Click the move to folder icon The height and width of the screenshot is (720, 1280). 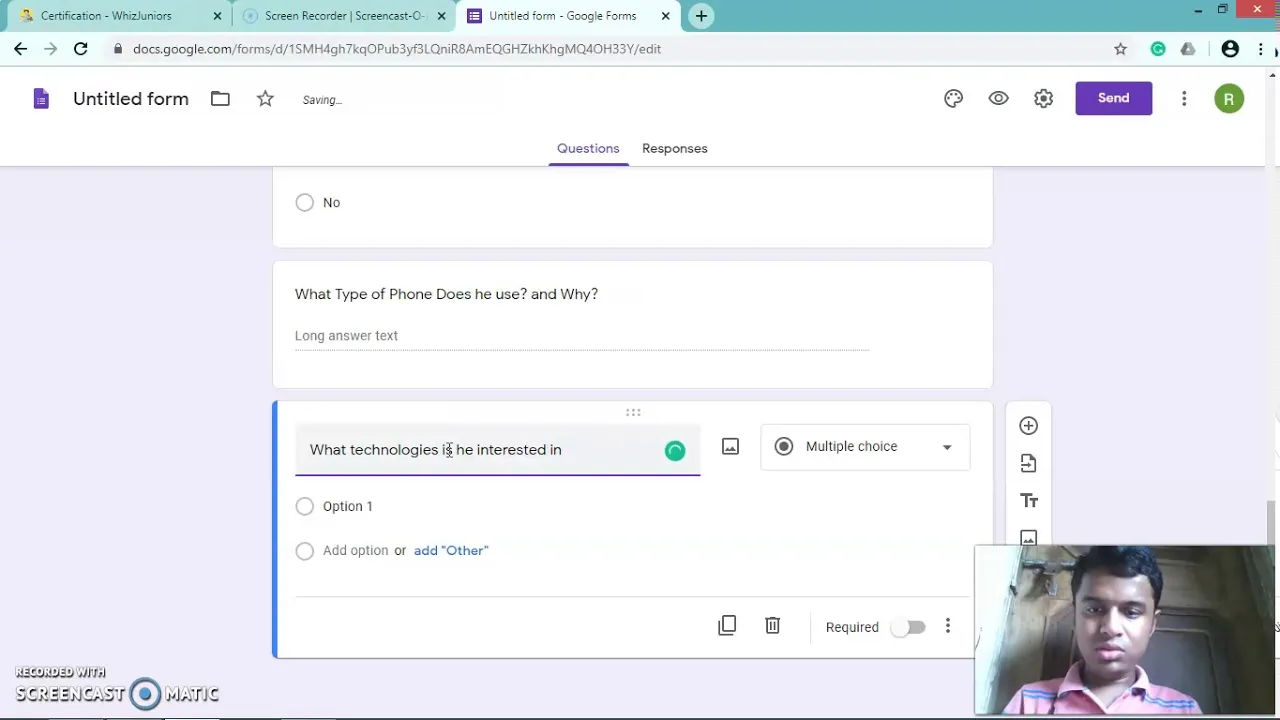tap(220, 98)
